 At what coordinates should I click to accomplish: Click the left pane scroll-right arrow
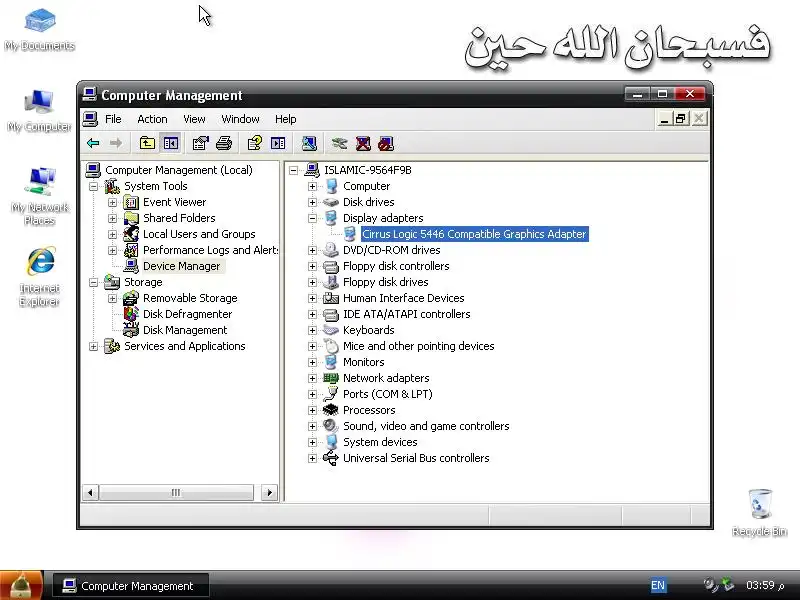coord(269,492)
